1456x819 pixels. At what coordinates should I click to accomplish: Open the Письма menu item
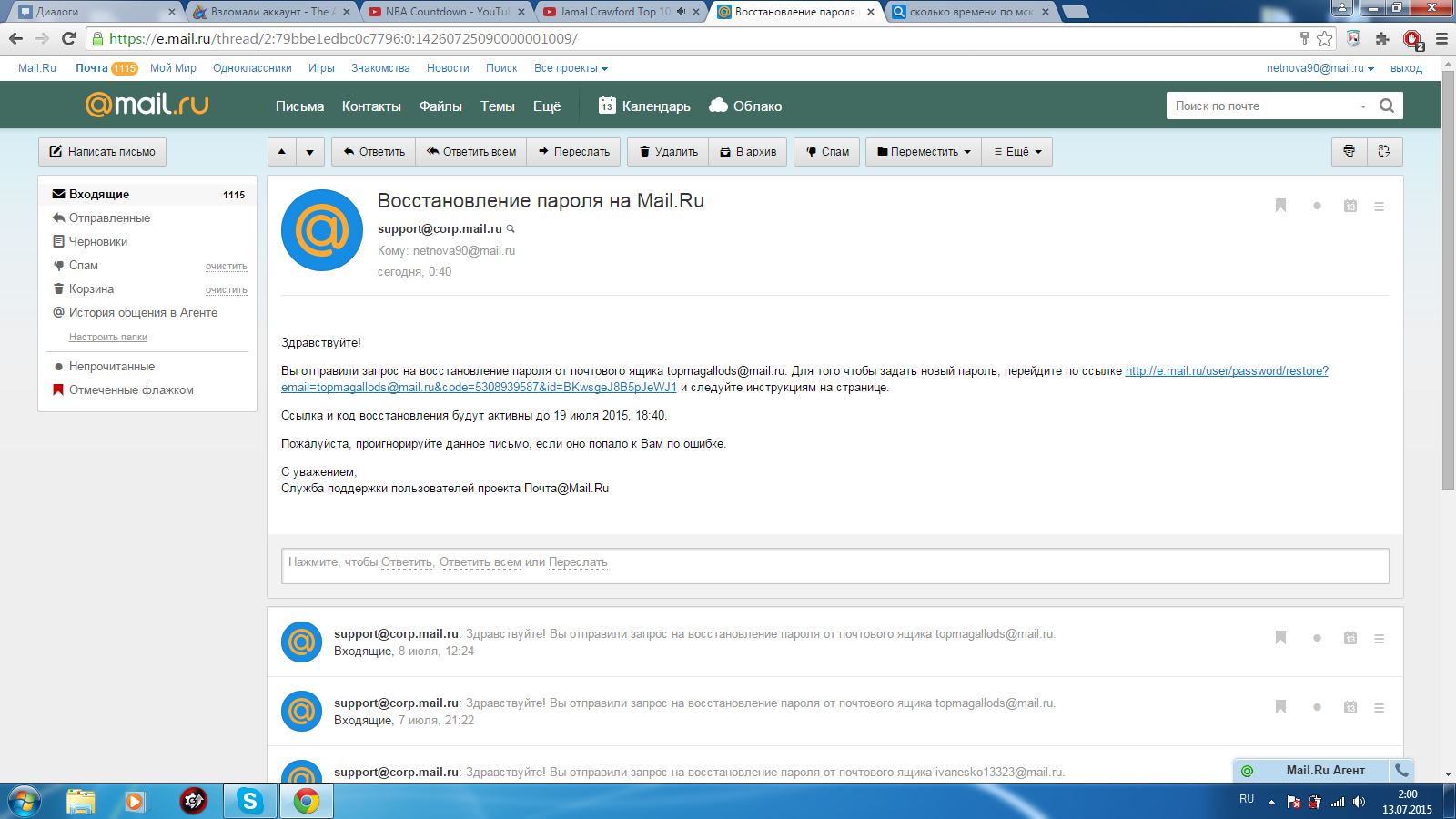(299, 106)
